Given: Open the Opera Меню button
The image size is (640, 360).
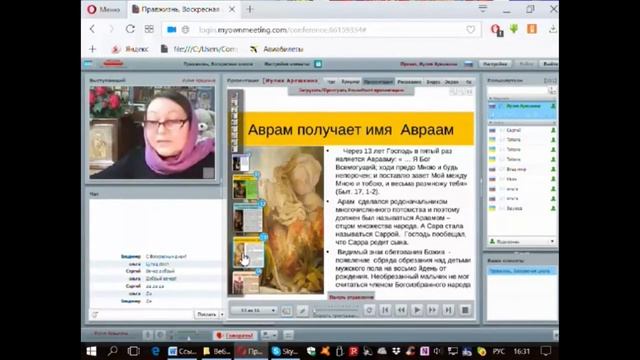Looking at the screenshot, I should click(x=104, y=9).
